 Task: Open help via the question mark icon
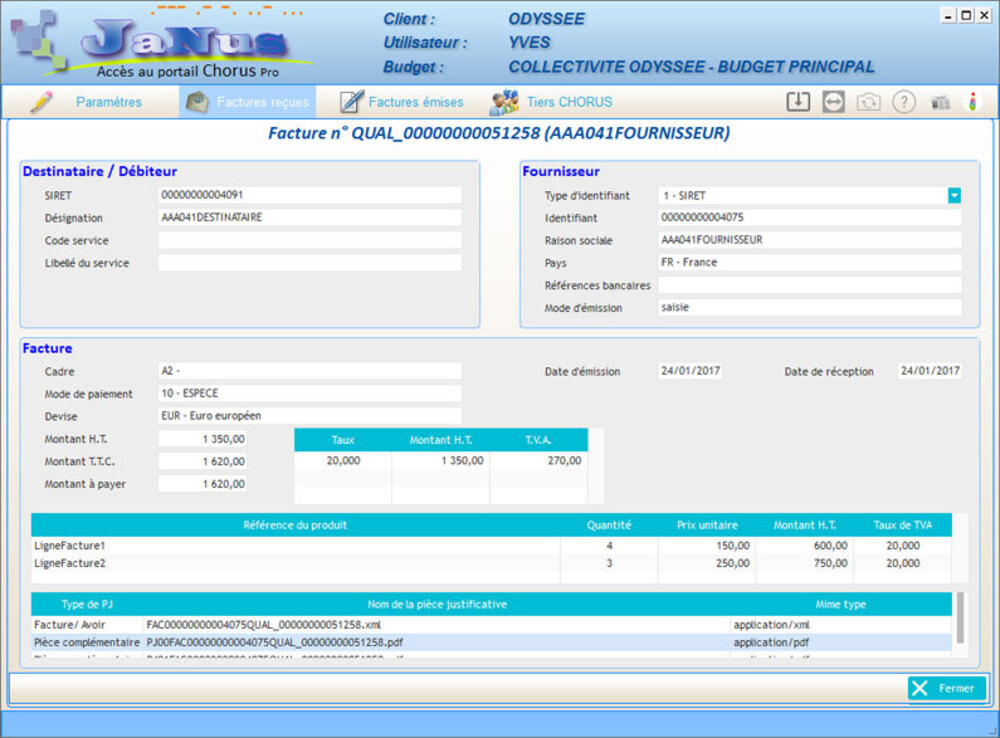click(904, 102)
